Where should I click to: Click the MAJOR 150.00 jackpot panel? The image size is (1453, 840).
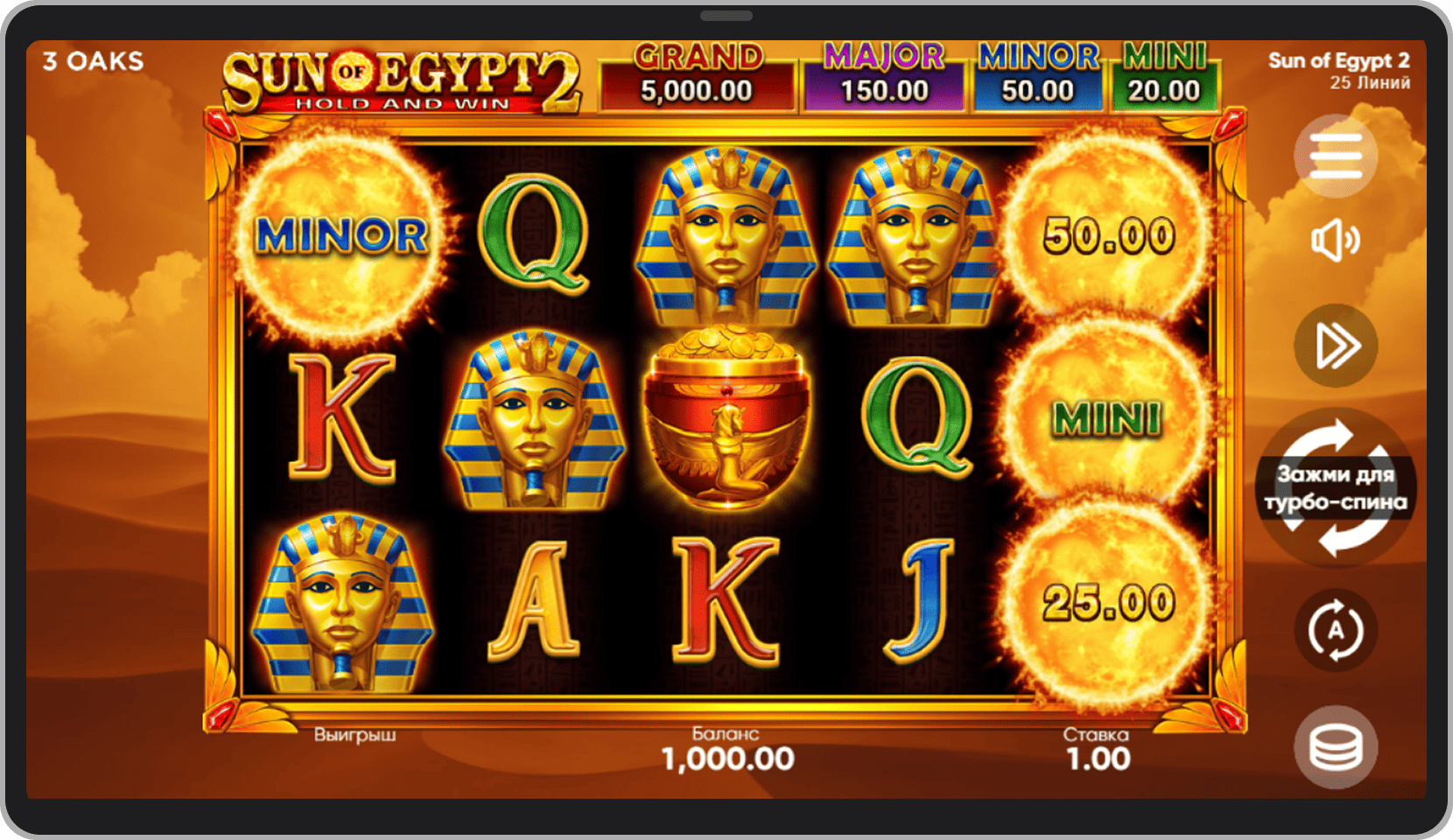tap(884, 79)
